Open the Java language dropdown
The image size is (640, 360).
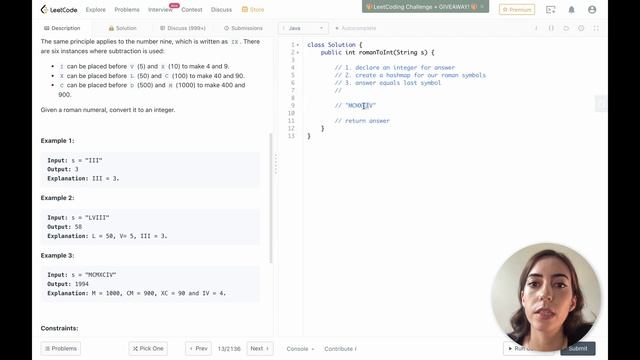(x=303, y=28)
